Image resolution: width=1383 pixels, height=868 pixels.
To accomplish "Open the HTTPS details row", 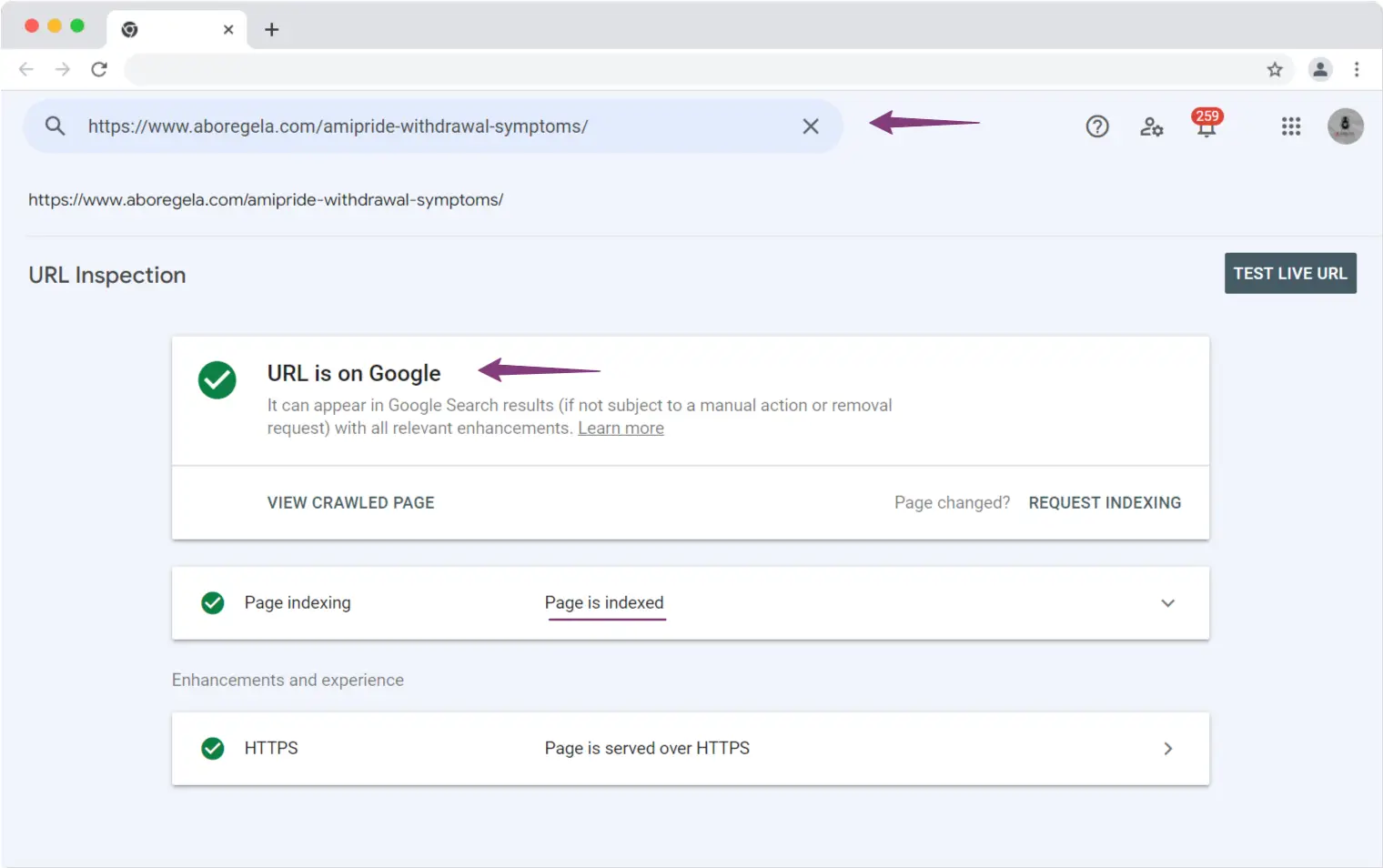I will click(x=1167, y=749).
